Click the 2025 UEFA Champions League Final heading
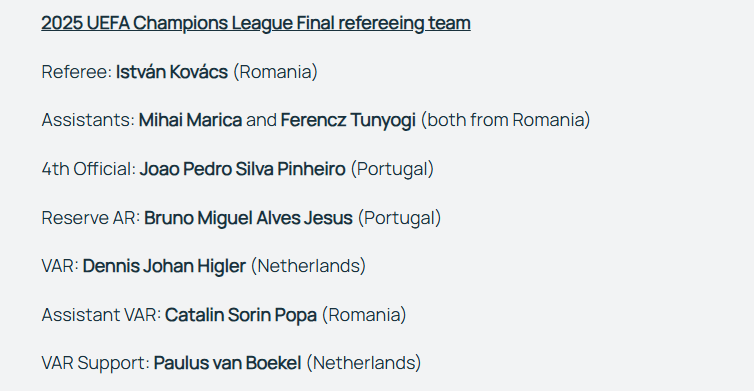Screen dimensions: 754x391 point(256,23)
